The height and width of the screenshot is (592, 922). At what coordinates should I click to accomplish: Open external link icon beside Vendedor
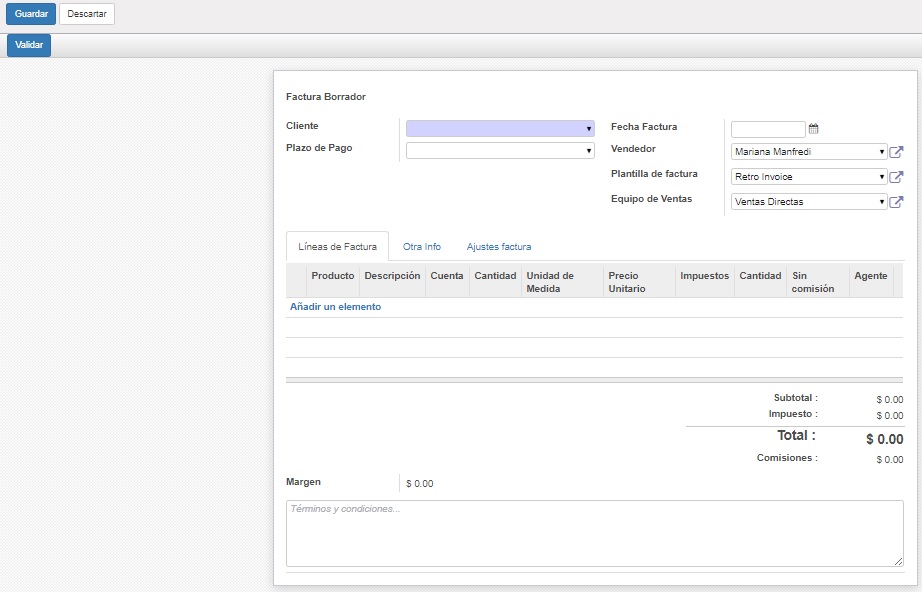tap(896, 152)
